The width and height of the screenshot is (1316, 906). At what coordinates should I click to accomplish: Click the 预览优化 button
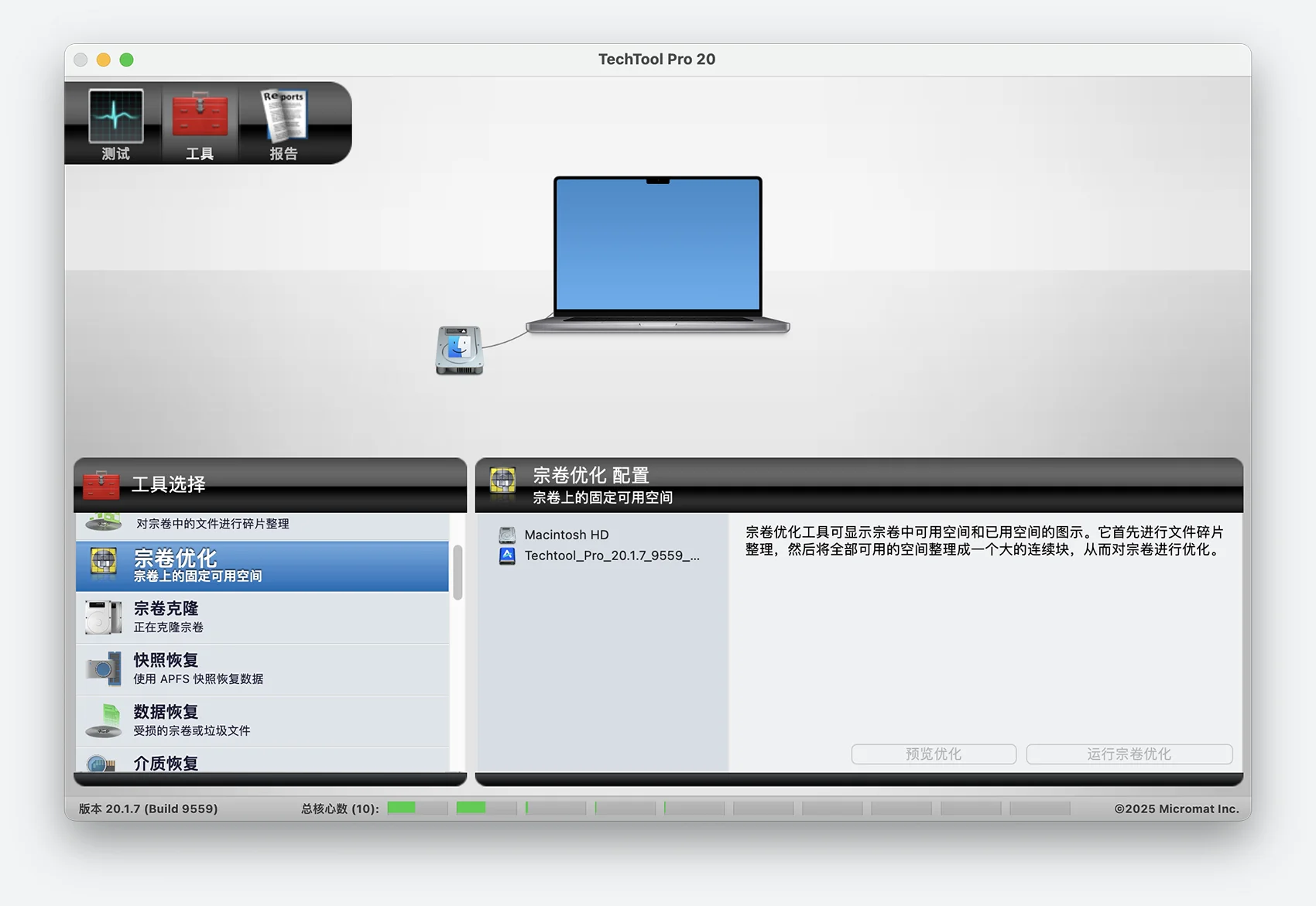[x=934, y=754]
